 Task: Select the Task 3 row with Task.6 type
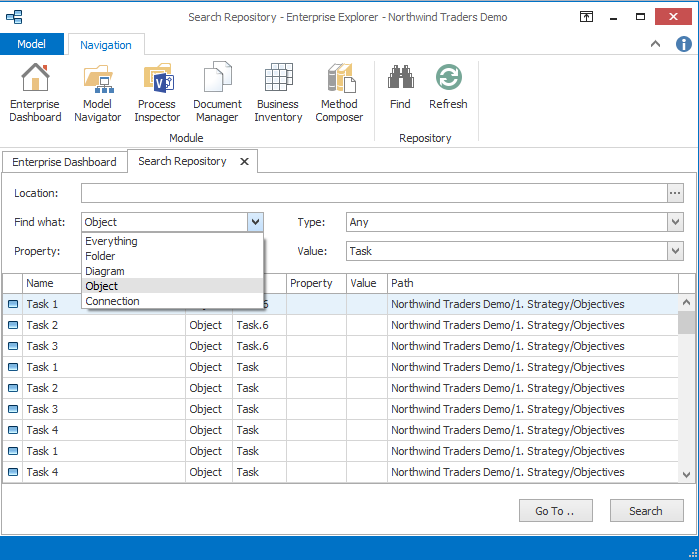click(x=341, y=346)
